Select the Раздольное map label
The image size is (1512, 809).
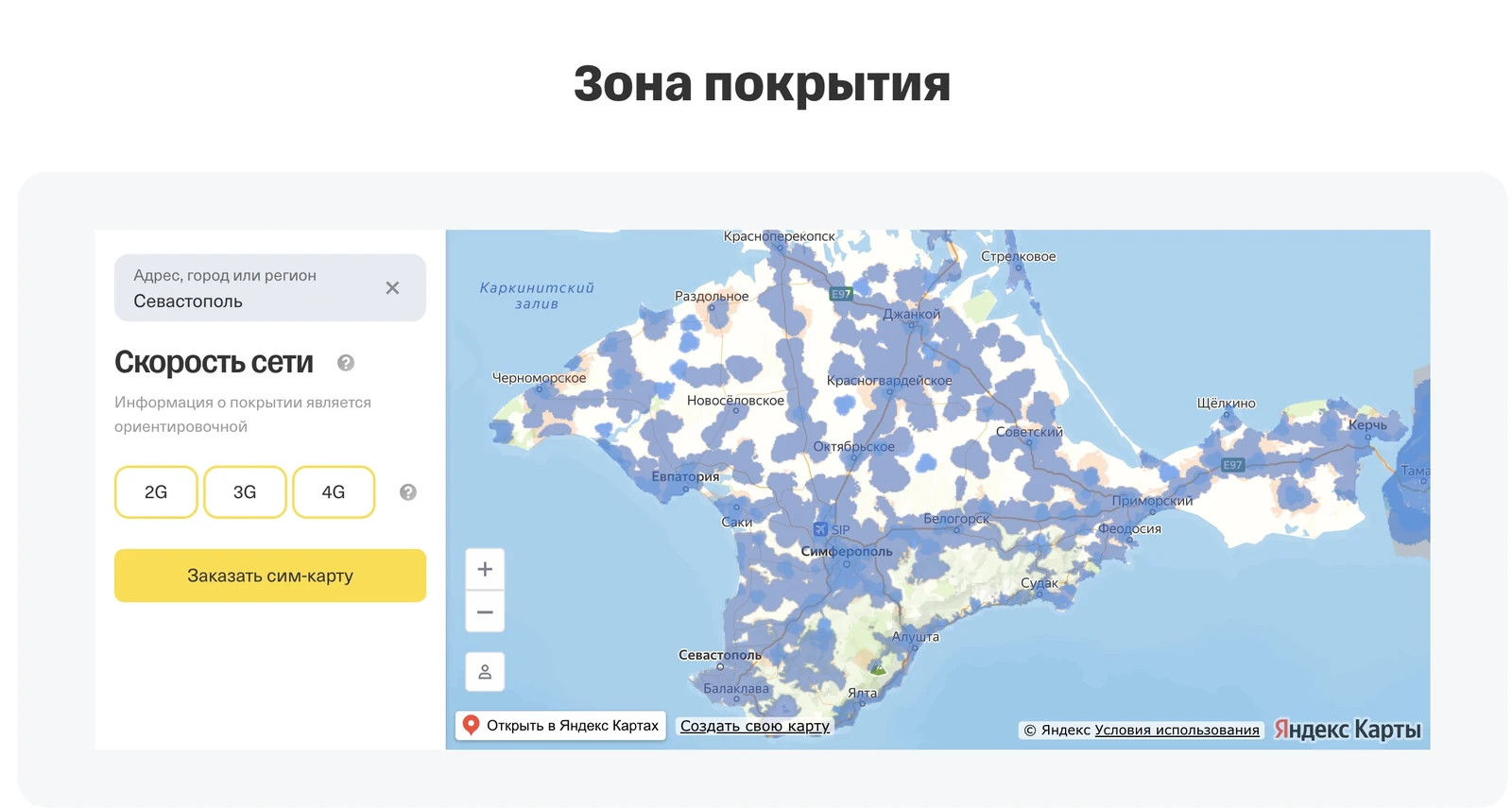tap(712, 296)
